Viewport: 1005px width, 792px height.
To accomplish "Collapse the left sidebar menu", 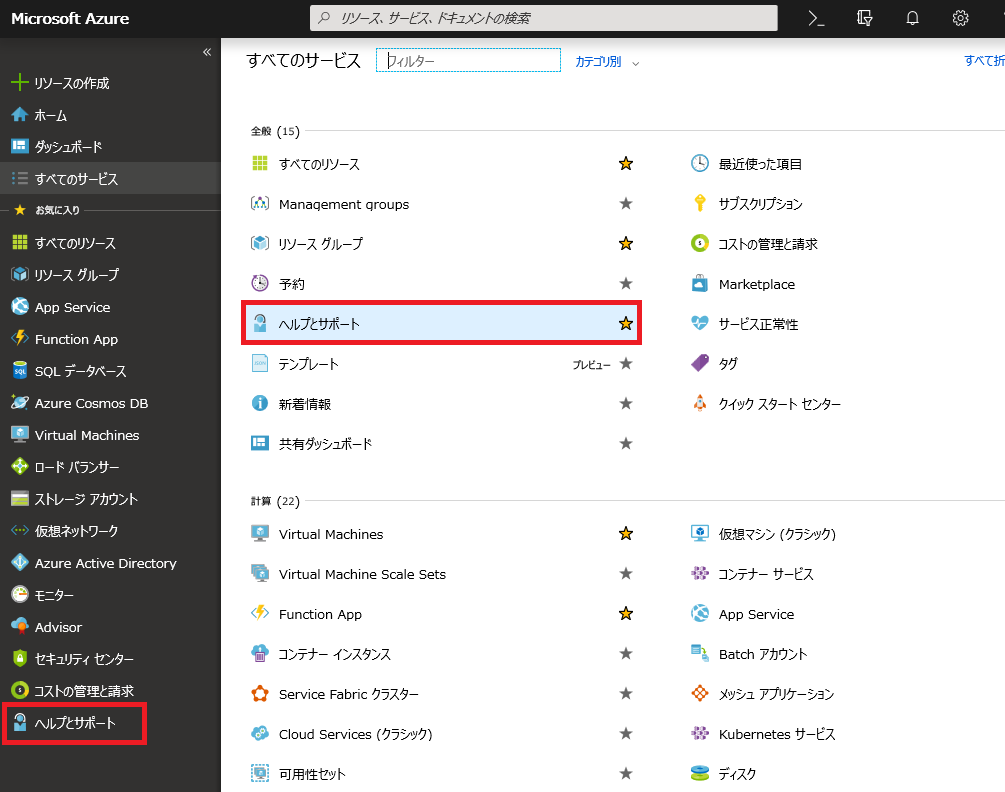I will click(x=207, y=52).
